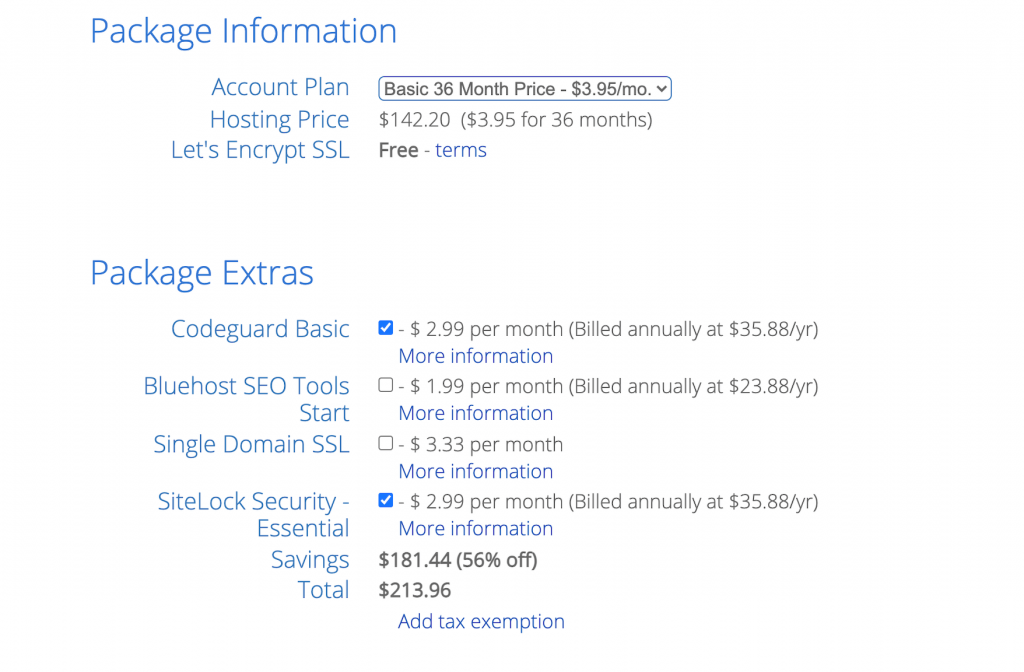The image size is (1024, 672).
Task: Uncheck SiteLock Security Essential checkbox
Action: 385,500
